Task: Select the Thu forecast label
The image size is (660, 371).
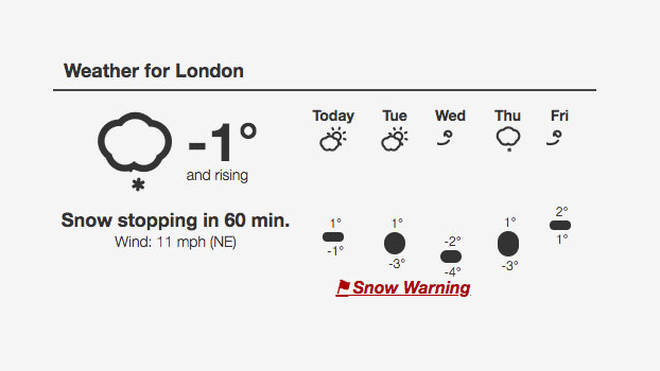Action: pos(508,116)
